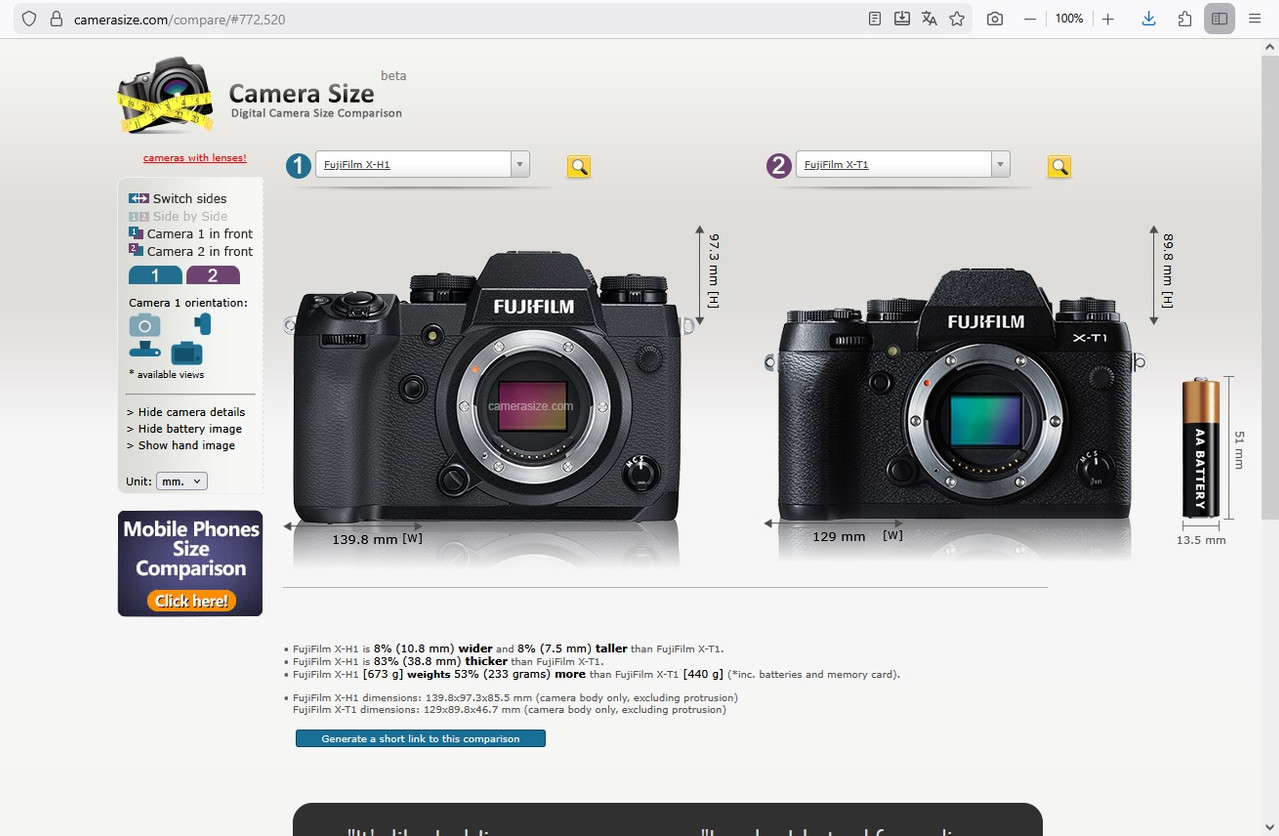This screenshot has height=836, width=1279.
Task: Click the 97.3 mm height label
Action: tap(714, 270)
